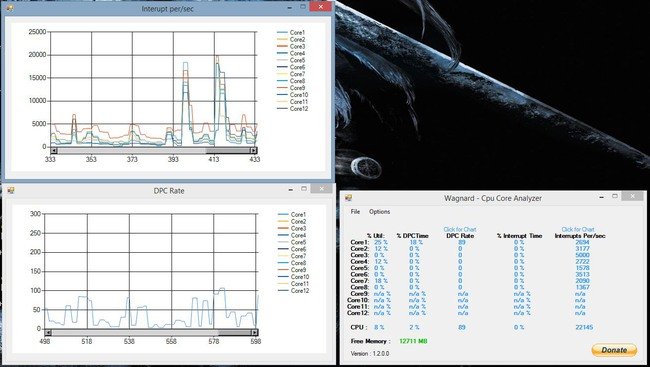Open the File menu in Cpu Core Analyzer
This screenshot has height=367, width=650.
(x=355, y=211)
